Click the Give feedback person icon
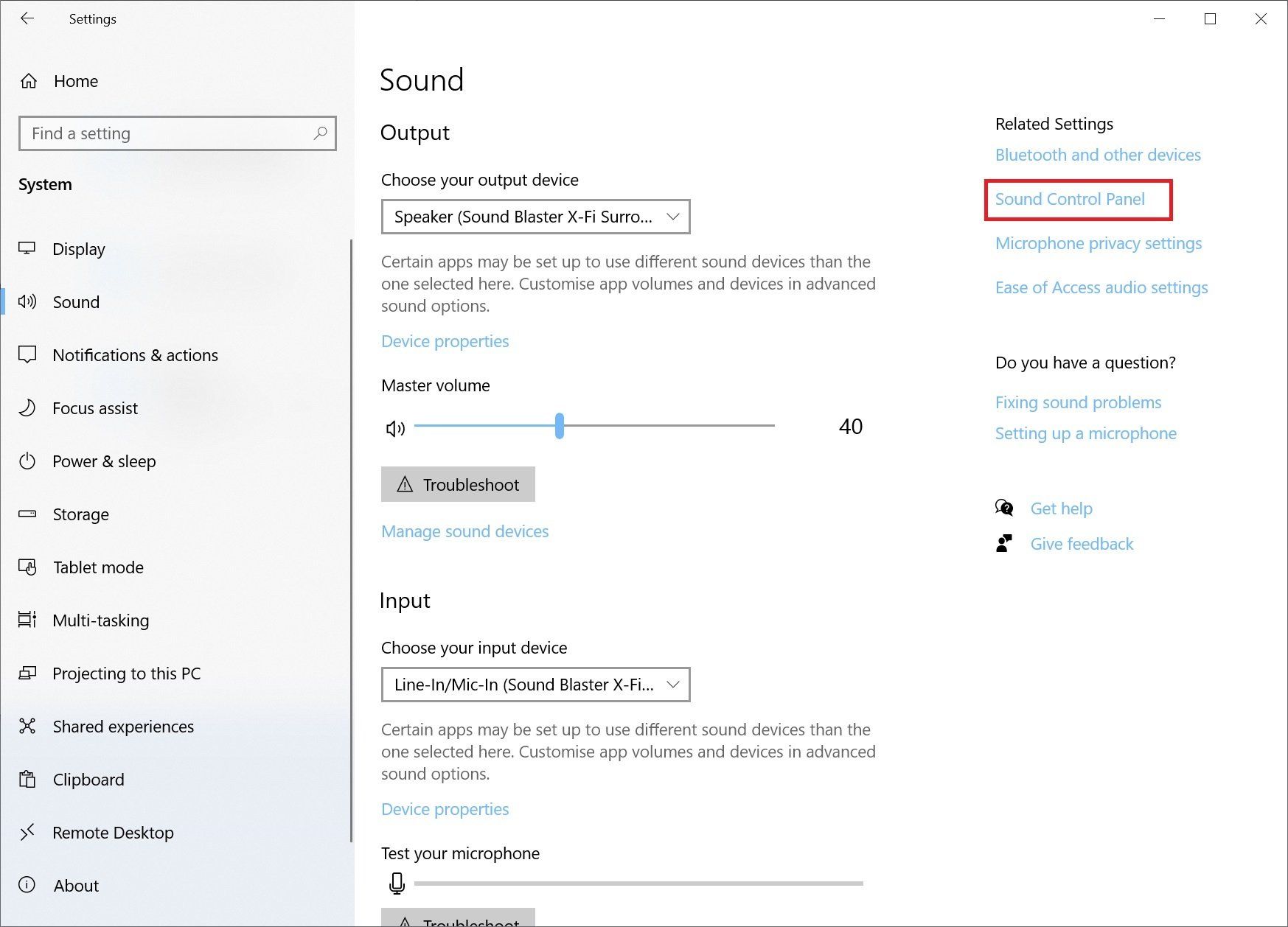 [x=1004, y=544]
